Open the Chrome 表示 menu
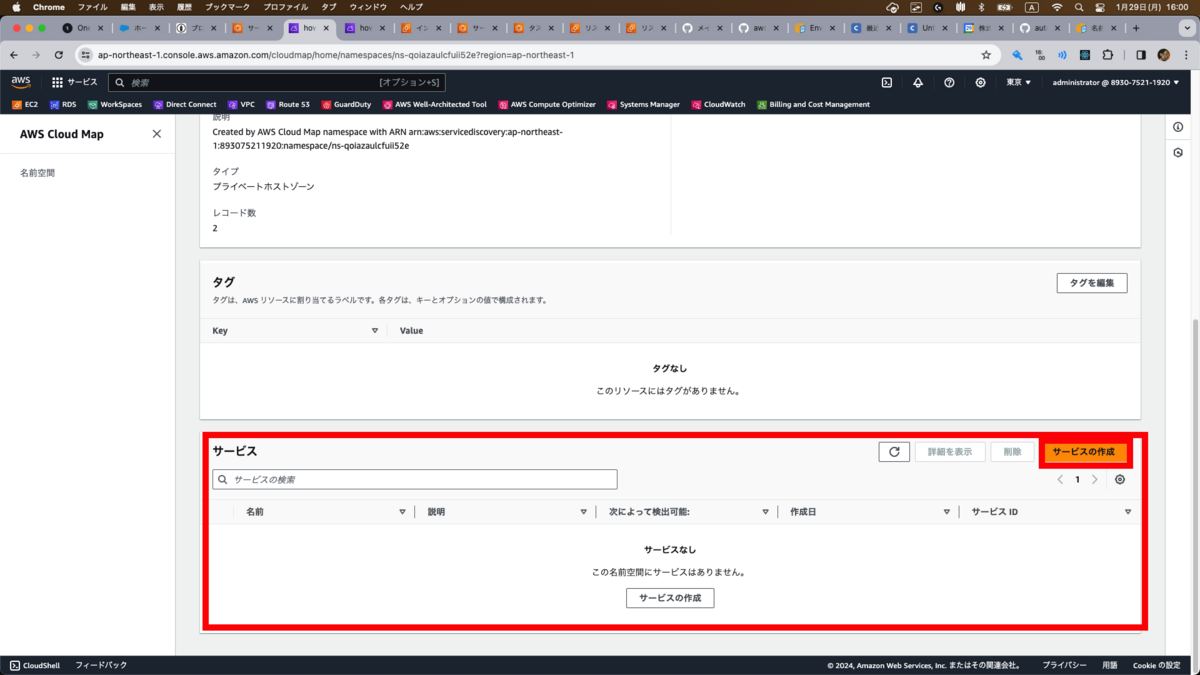This screenshot has height=675, width=1200. tap(156, 7)
